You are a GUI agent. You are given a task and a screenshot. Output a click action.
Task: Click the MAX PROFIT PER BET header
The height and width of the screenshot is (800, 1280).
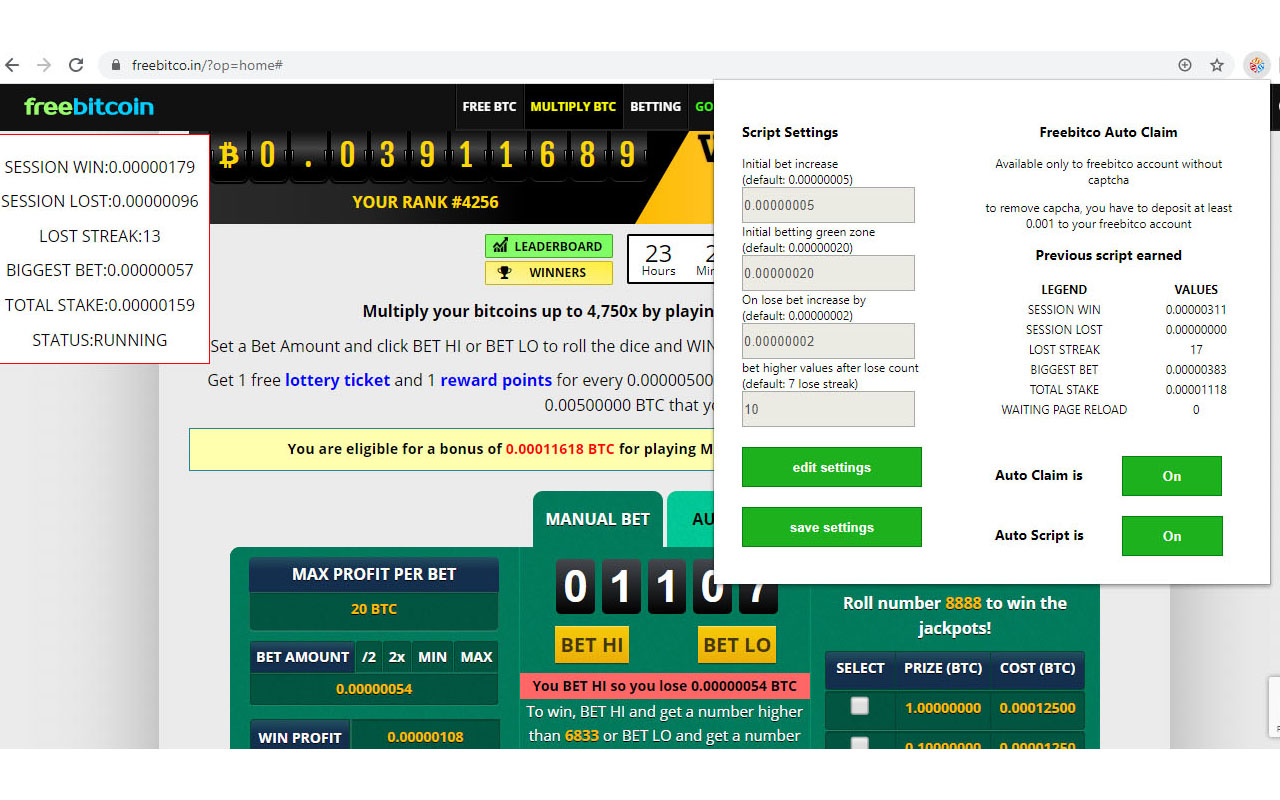374,574
